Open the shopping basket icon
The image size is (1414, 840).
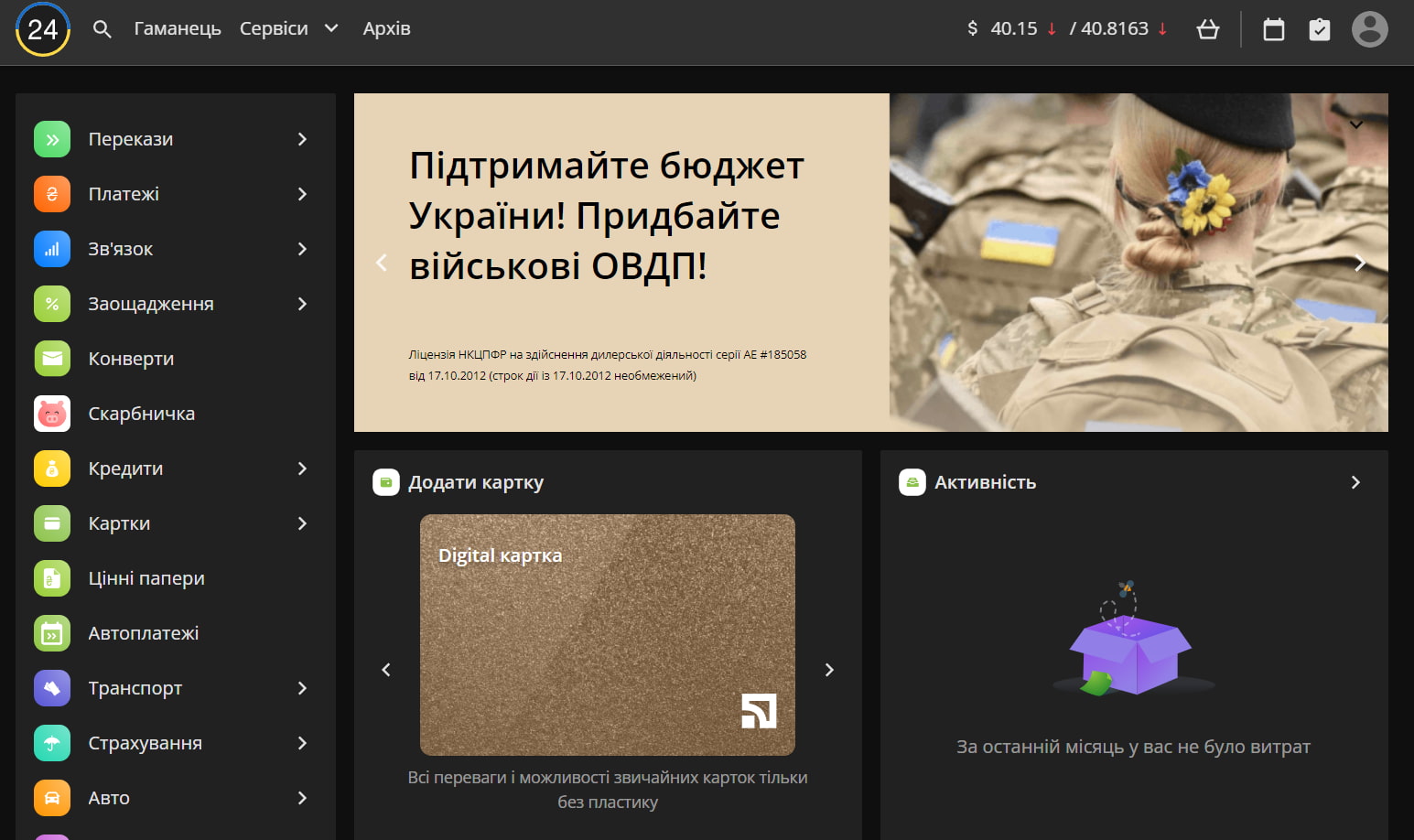click(1208, 29)
